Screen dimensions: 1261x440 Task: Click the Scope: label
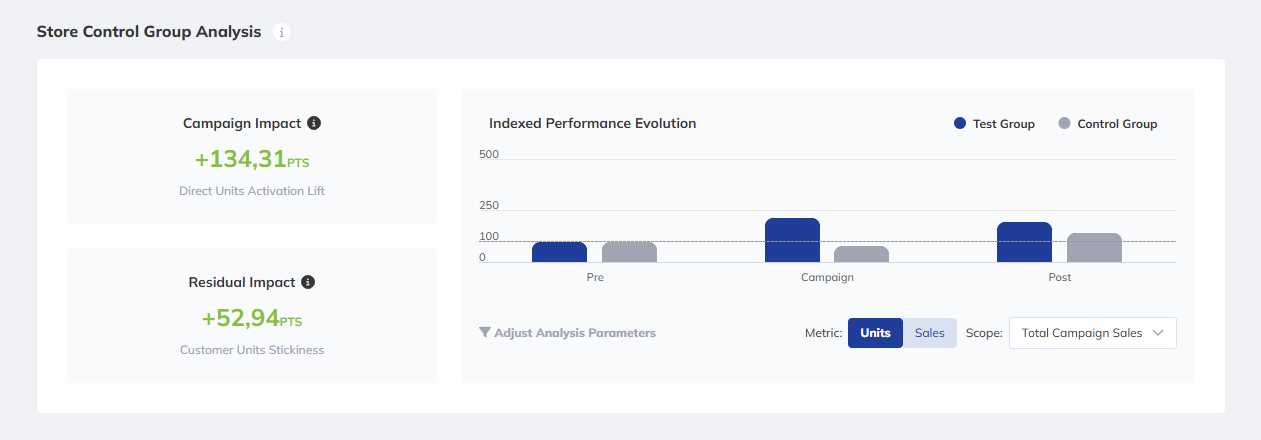pos(984,333)
